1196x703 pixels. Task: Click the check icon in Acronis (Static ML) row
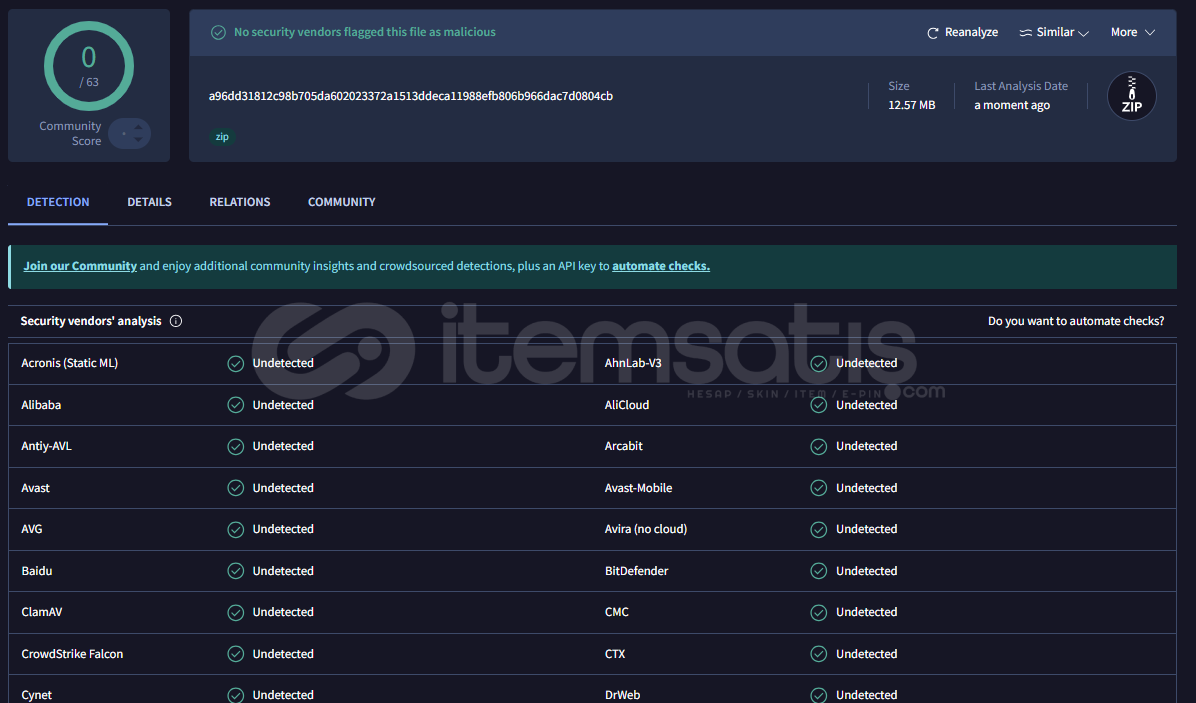pos(236,364)
